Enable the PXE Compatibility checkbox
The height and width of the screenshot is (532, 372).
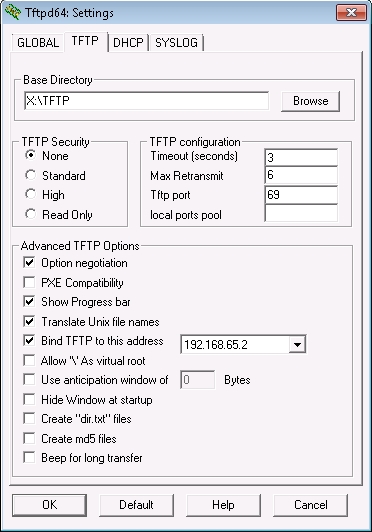29,282
